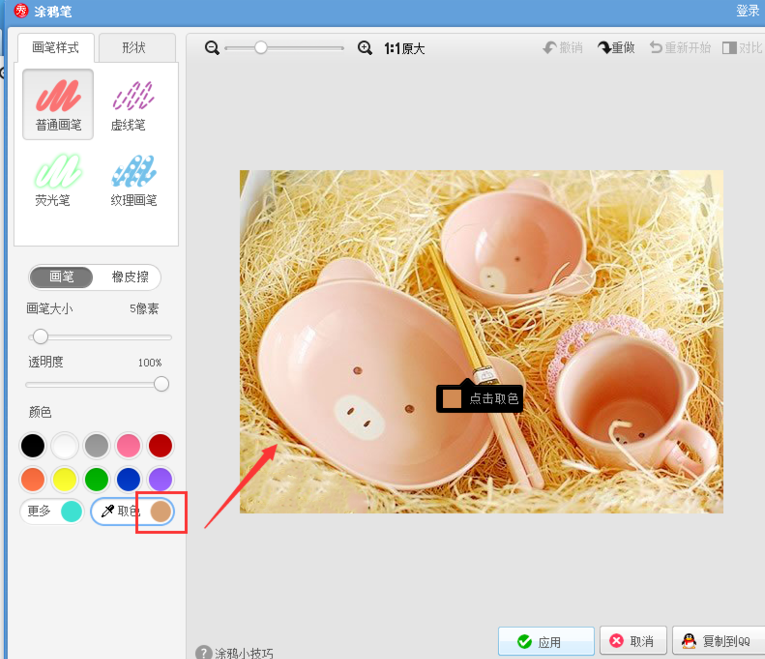765x659 pixels.
Task: Open the 画笔样式 tab
Action: tap(55, 47)
